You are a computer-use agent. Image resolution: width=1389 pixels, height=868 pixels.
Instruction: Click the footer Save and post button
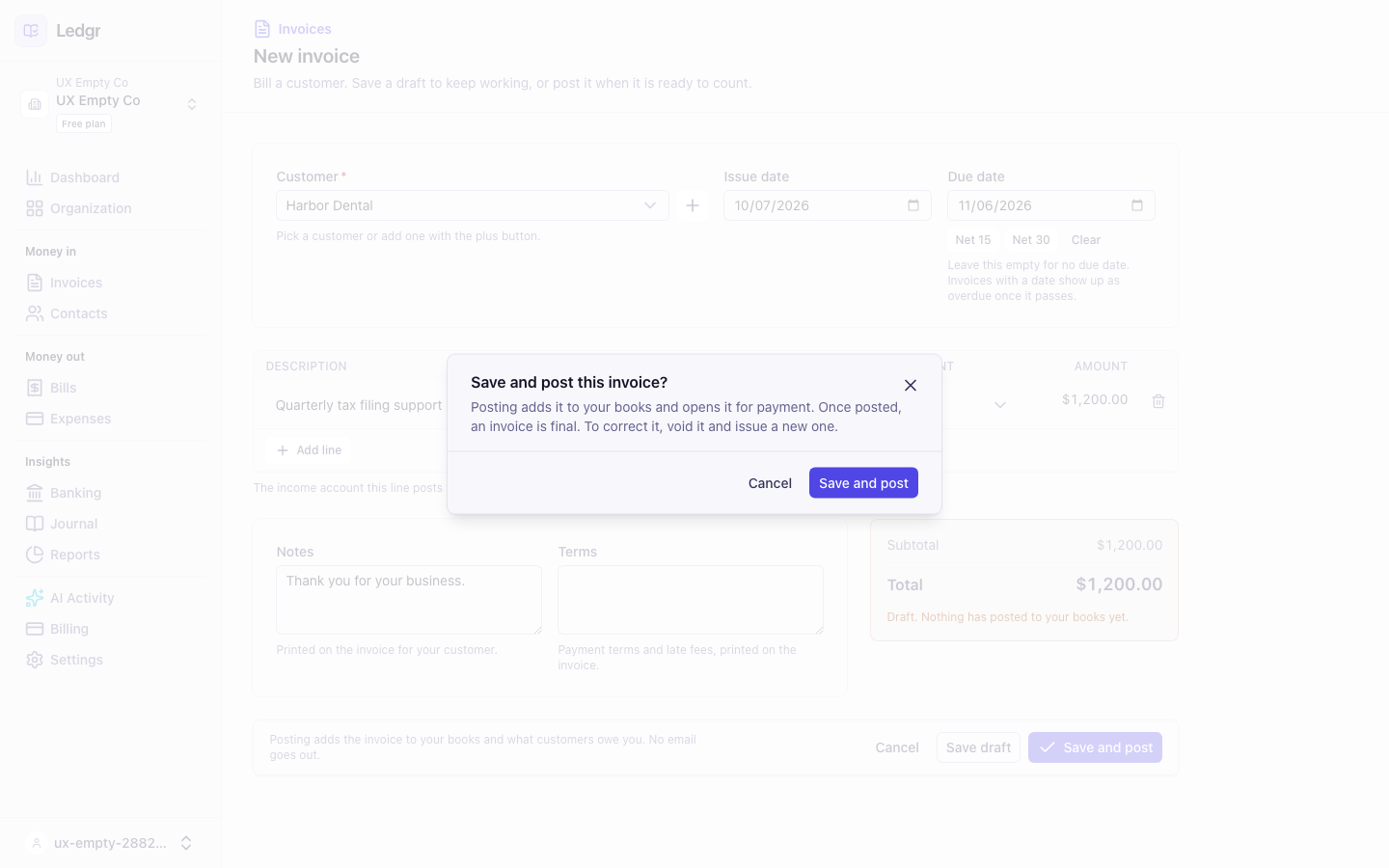point(1095,747)
